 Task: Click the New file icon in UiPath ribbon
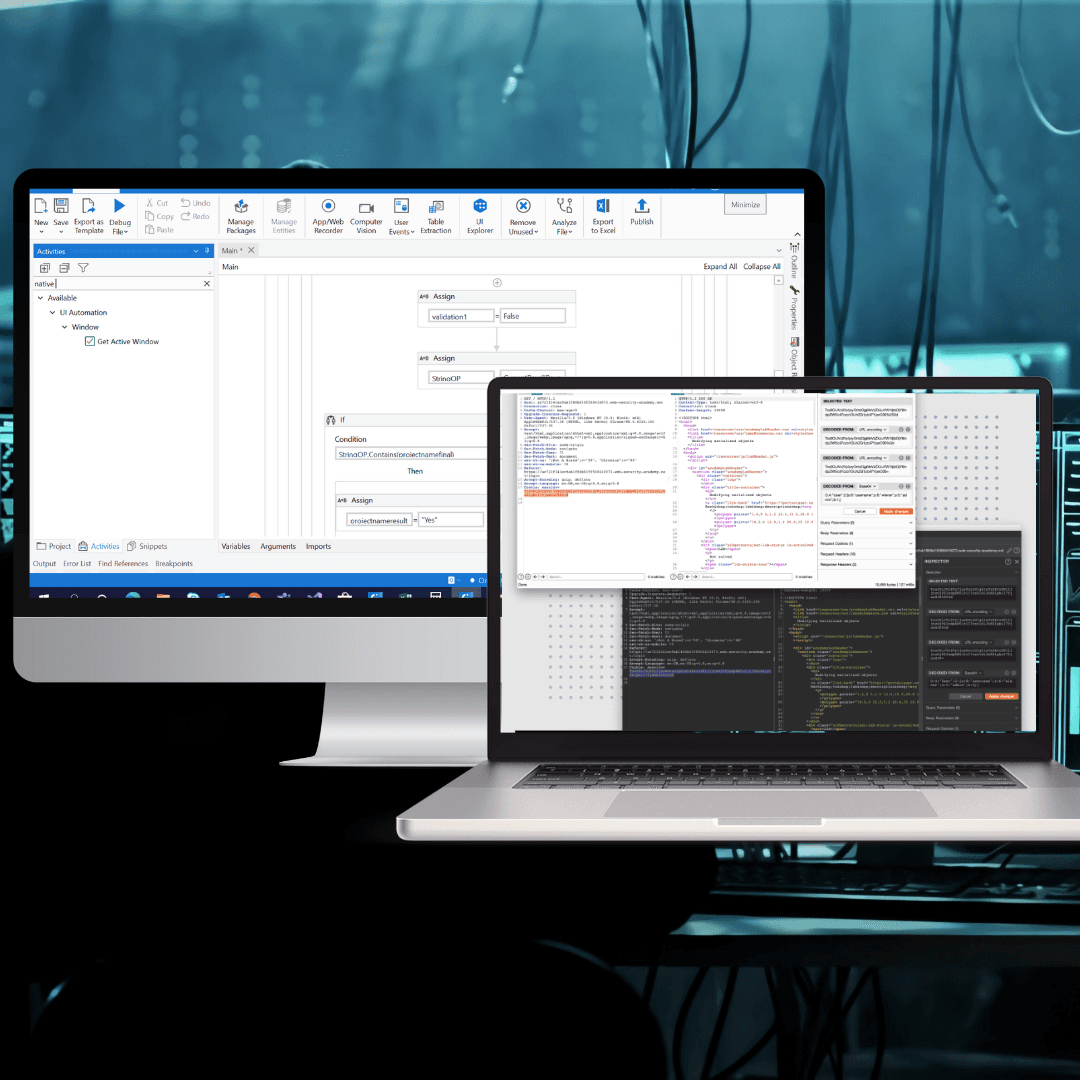pos(41,206)
